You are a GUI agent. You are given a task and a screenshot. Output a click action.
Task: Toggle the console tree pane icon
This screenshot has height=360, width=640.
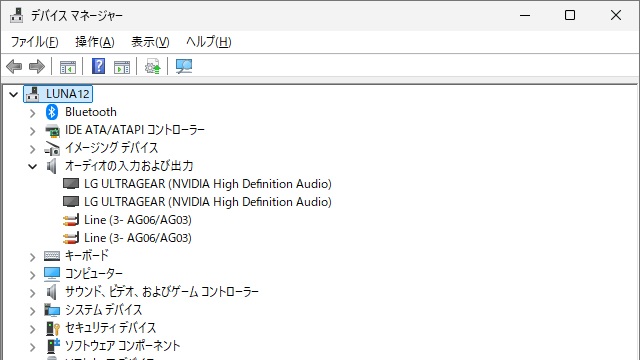point(68,67)
